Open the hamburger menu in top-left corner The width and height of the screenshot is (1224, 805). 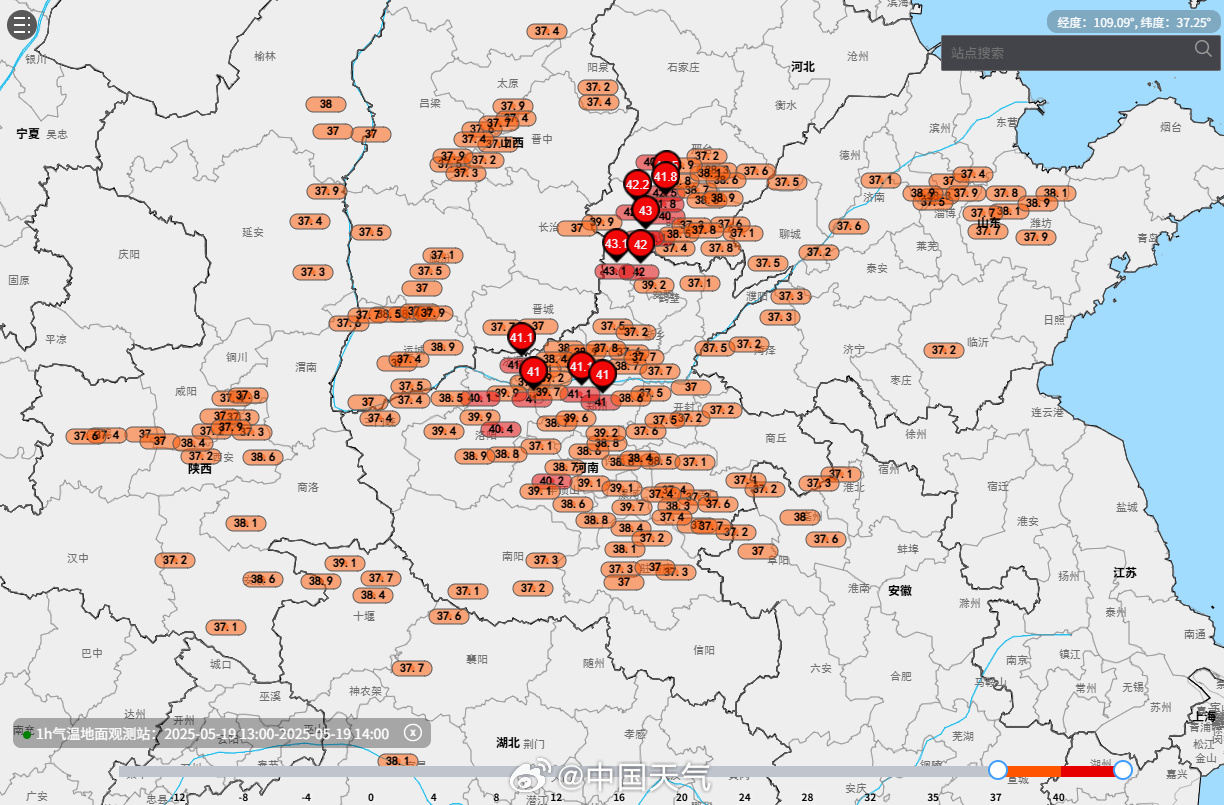[x=22, y=24]
